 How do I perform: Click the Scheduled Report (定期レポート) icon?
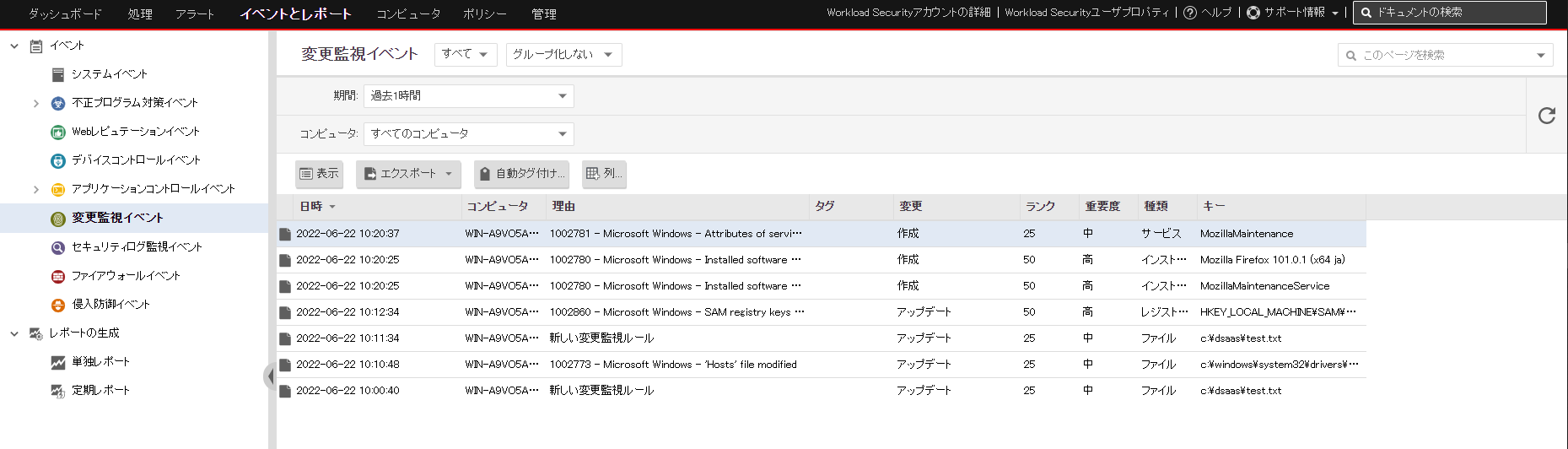[x=58, y=391]
